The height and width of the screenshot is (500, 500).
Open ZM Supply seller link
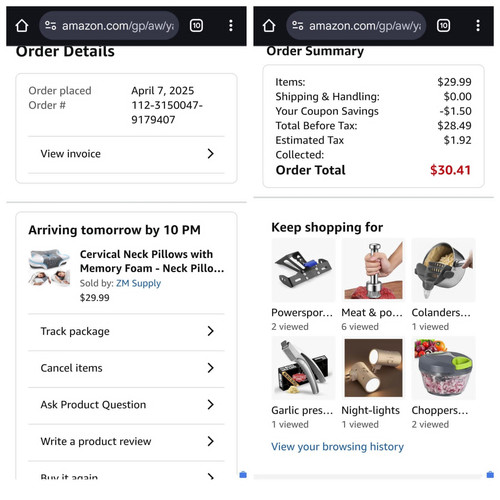[x=138, y=283]
